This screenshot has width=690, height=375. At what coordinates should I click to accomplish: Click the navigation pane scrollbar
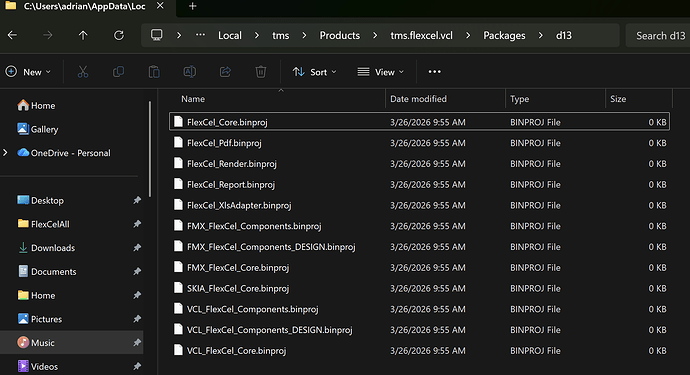(150, 149)
